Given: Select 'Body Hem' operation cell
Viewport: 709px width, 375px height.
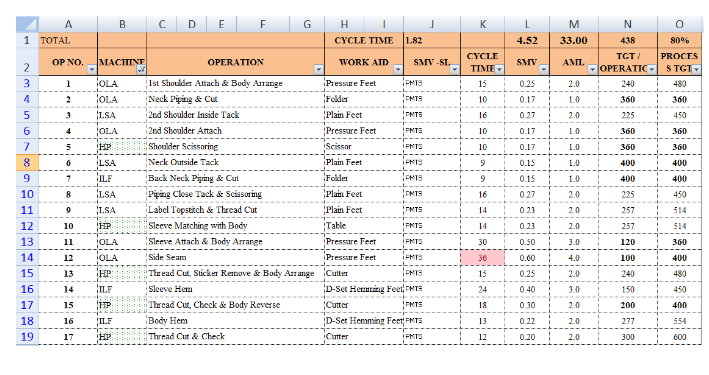Looking at the screenshot, I should point(236,321).
